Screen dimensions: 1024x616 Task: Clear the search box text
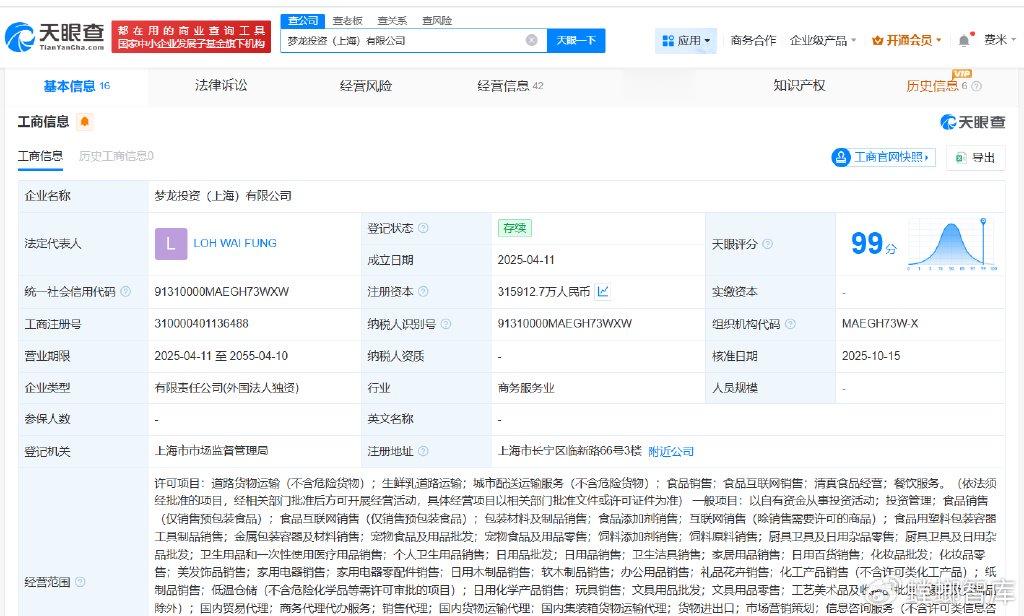point(532,41)
